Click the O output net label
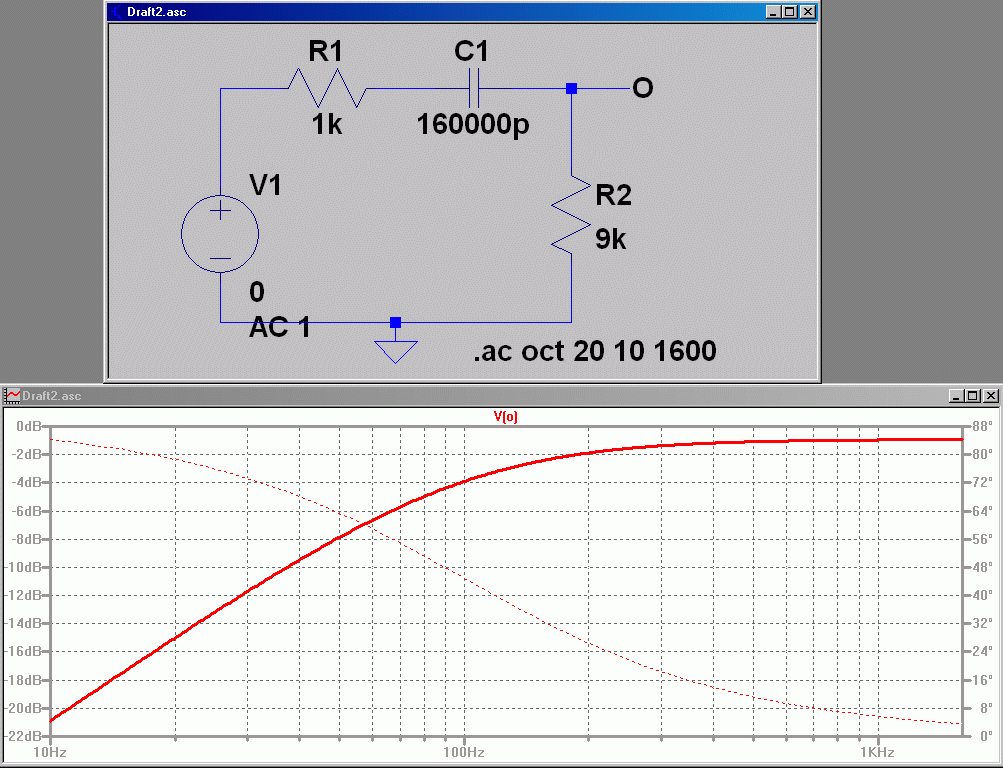This screenshot has width=1003, height=768. click(642, 88)
